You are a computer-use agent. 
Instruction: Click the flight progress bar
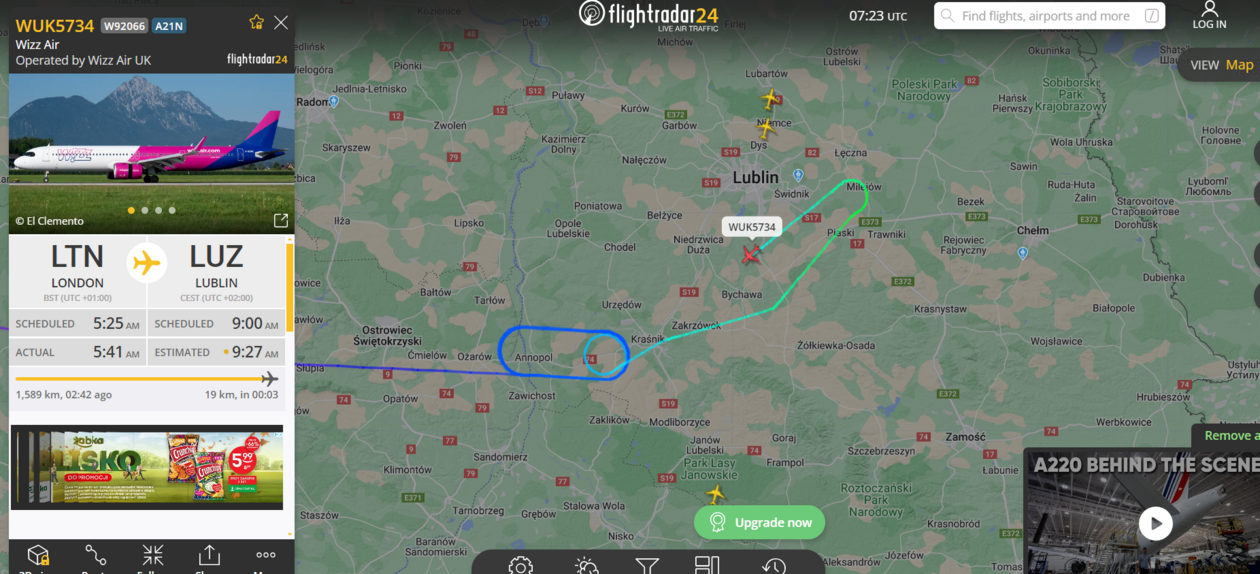147,379
